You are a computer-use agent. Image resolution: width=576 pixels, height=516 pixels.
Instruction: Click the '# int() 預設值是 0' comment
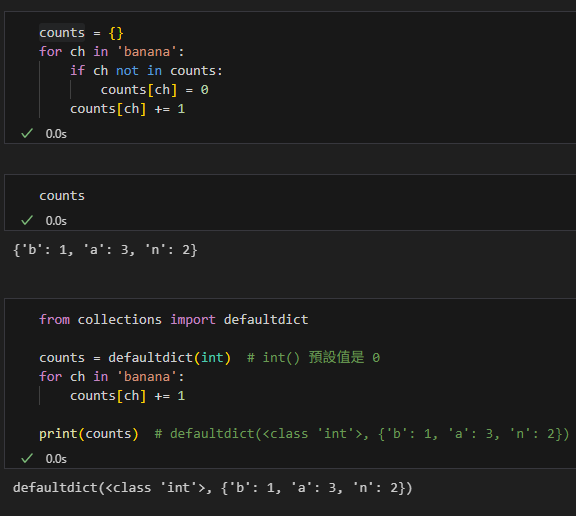(313, 358)
